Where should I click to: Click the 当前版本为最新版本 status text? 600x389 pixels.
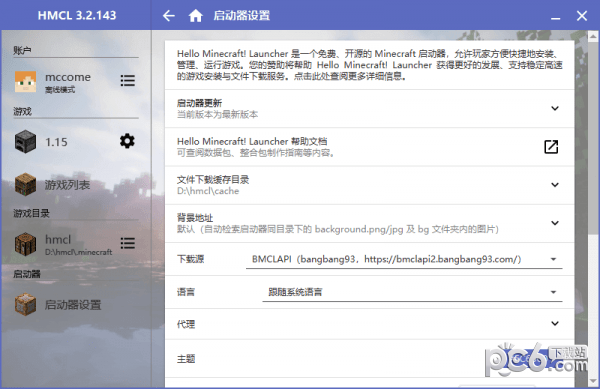pyautogui.click(x=217, y=114)
